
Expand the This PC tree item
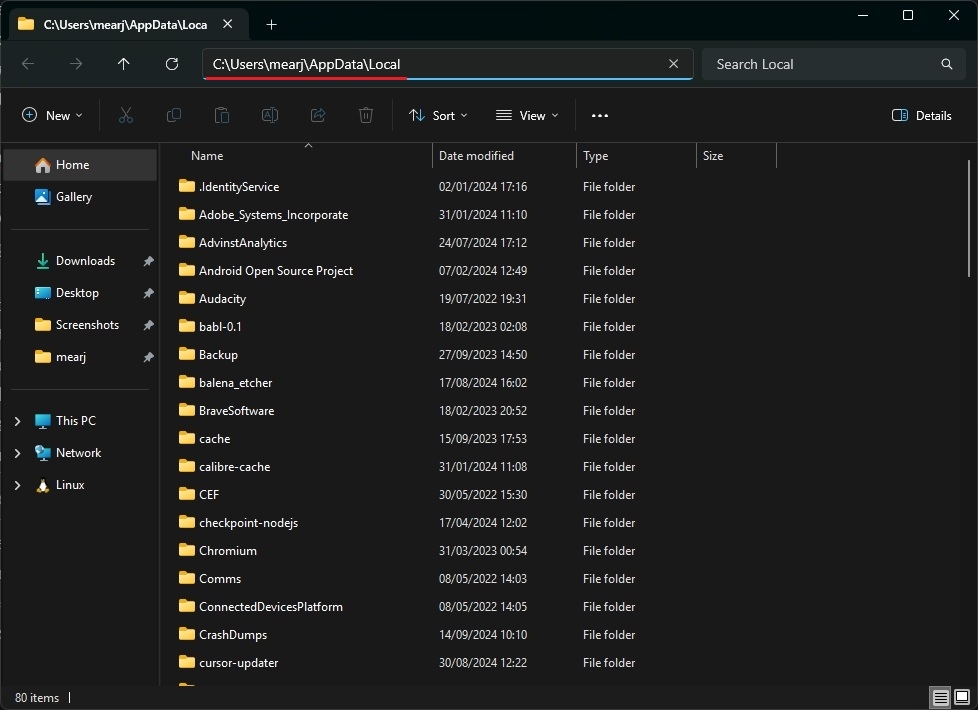pyautogui.click(x=17, y=420)
